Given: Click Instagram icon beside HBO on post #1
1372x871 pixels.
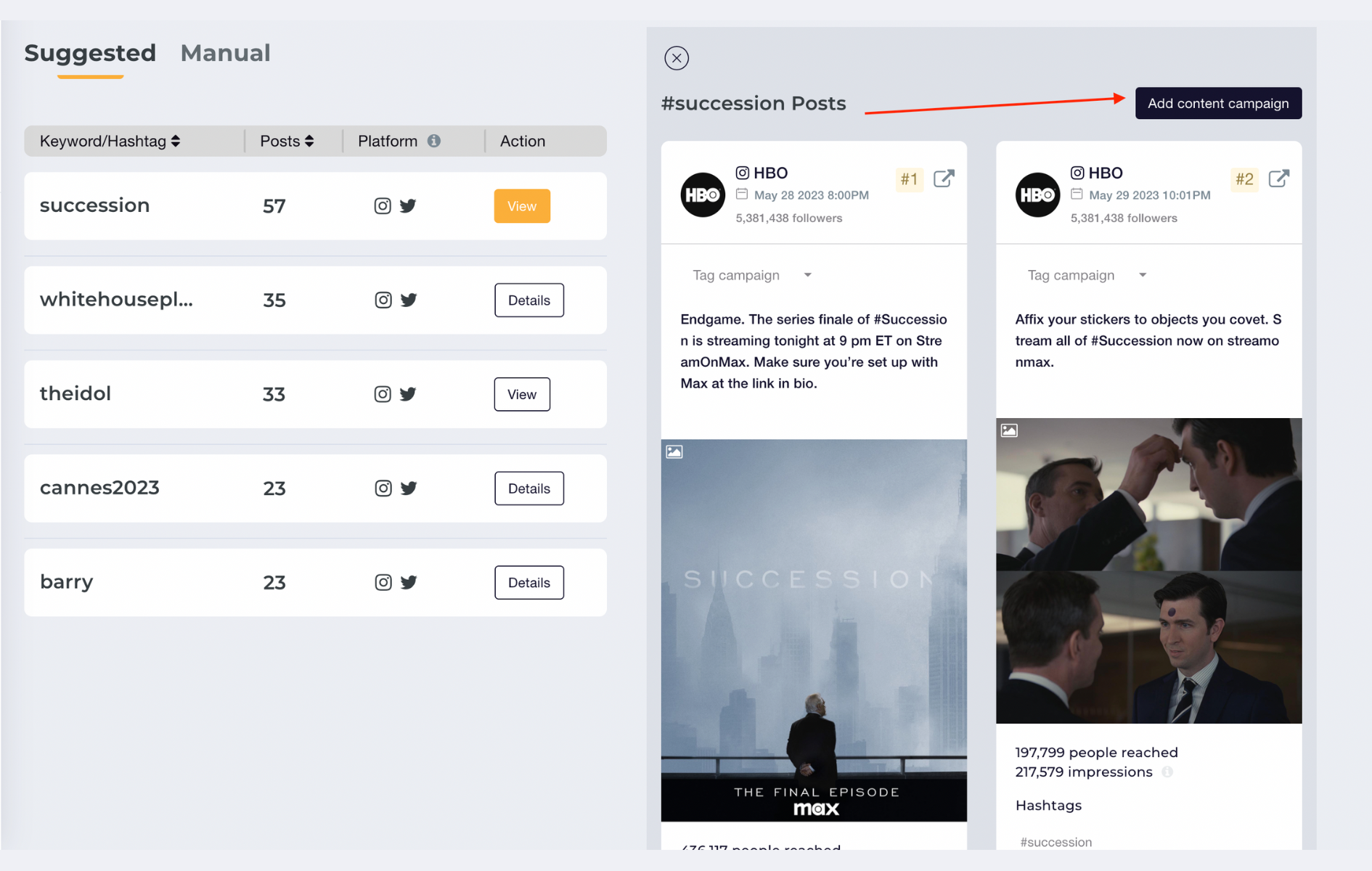Looking at the screenshot, I should tap(742, 173).
